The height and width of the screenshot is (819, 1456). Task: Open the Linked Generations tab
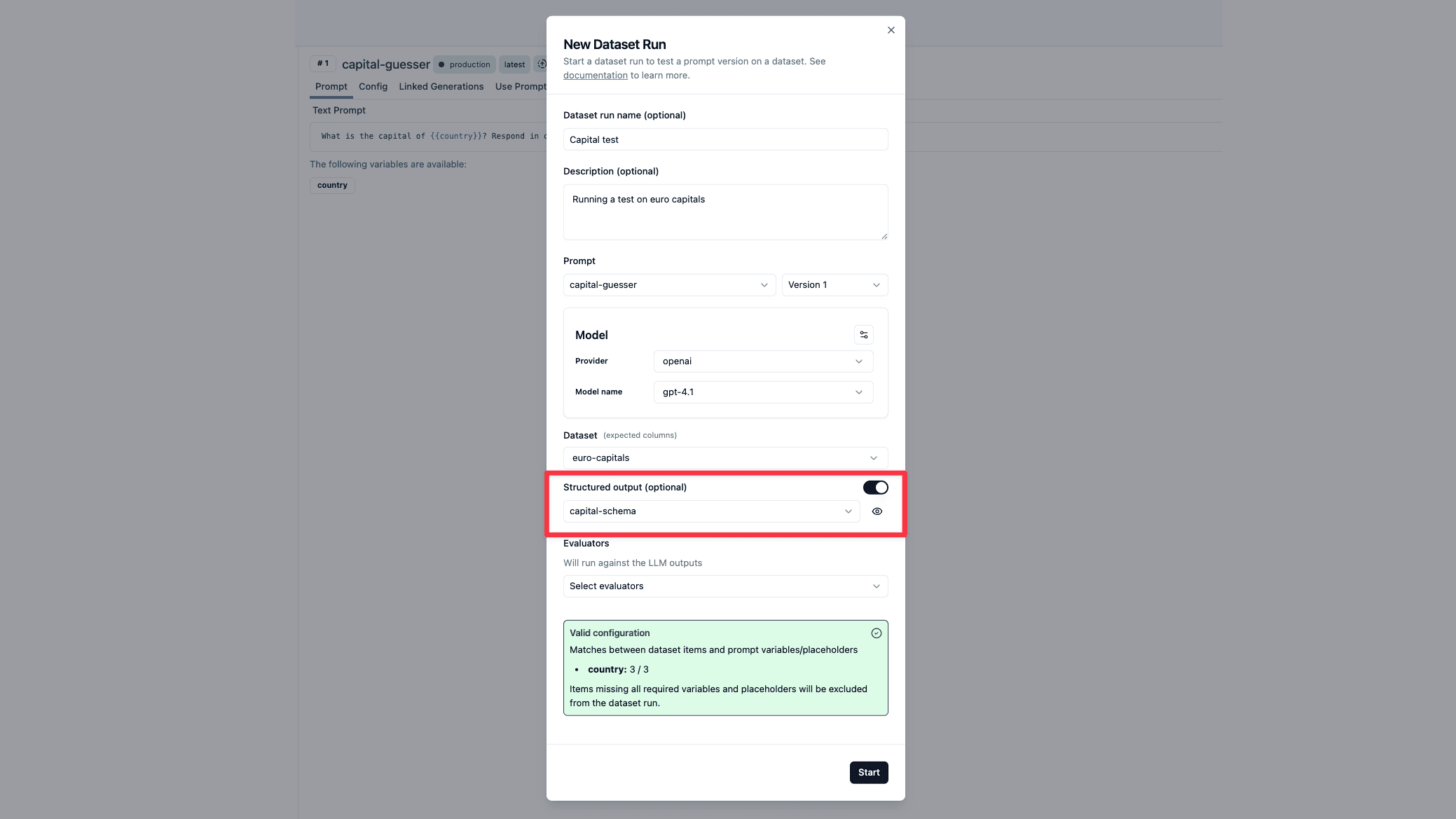[x=441, y=86]
